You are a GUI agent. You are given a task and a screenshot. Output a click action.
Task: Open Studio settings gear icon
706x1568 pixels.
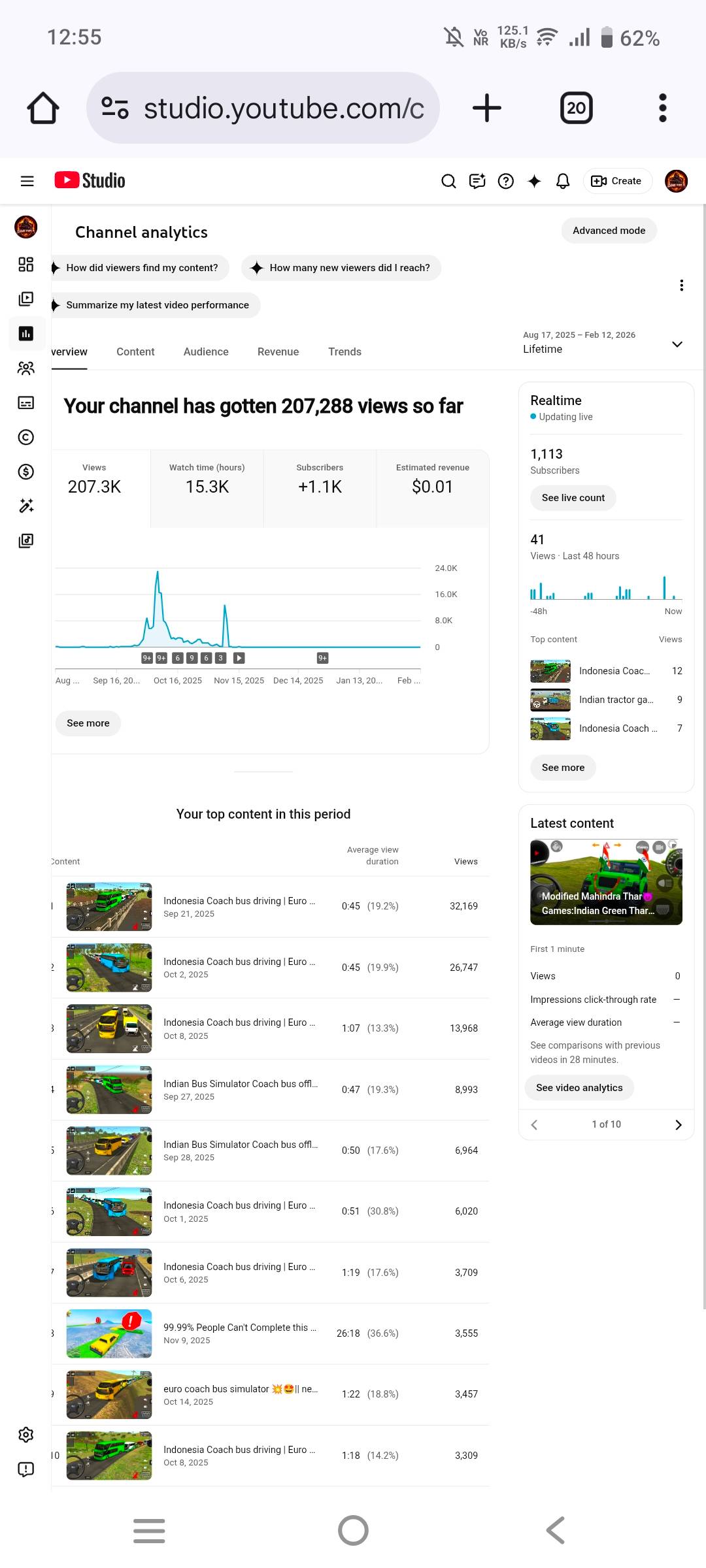click(26, 1435)
